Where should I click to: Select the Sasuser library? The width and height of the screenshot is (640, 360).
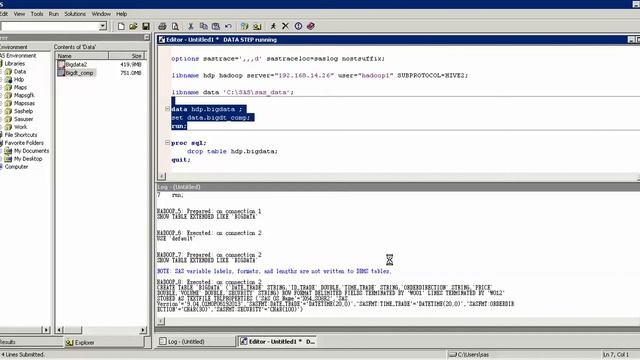click(24, 119)
